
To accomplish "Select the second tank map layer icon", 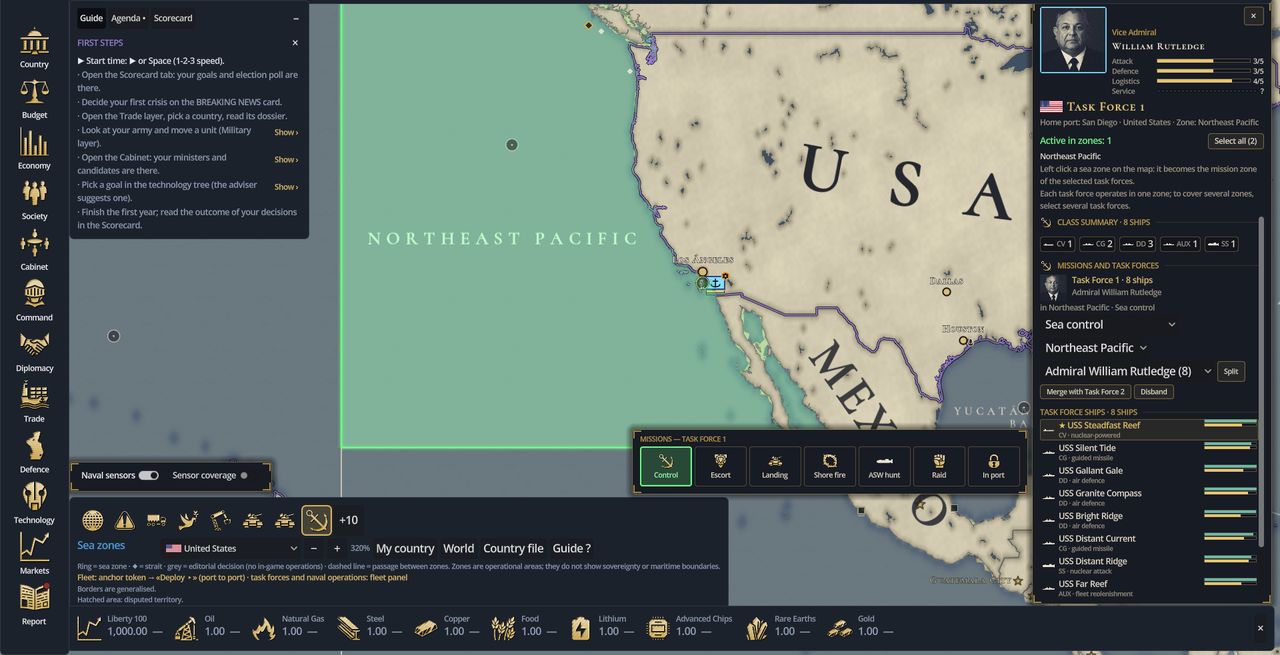I will (x=284, y=520).
